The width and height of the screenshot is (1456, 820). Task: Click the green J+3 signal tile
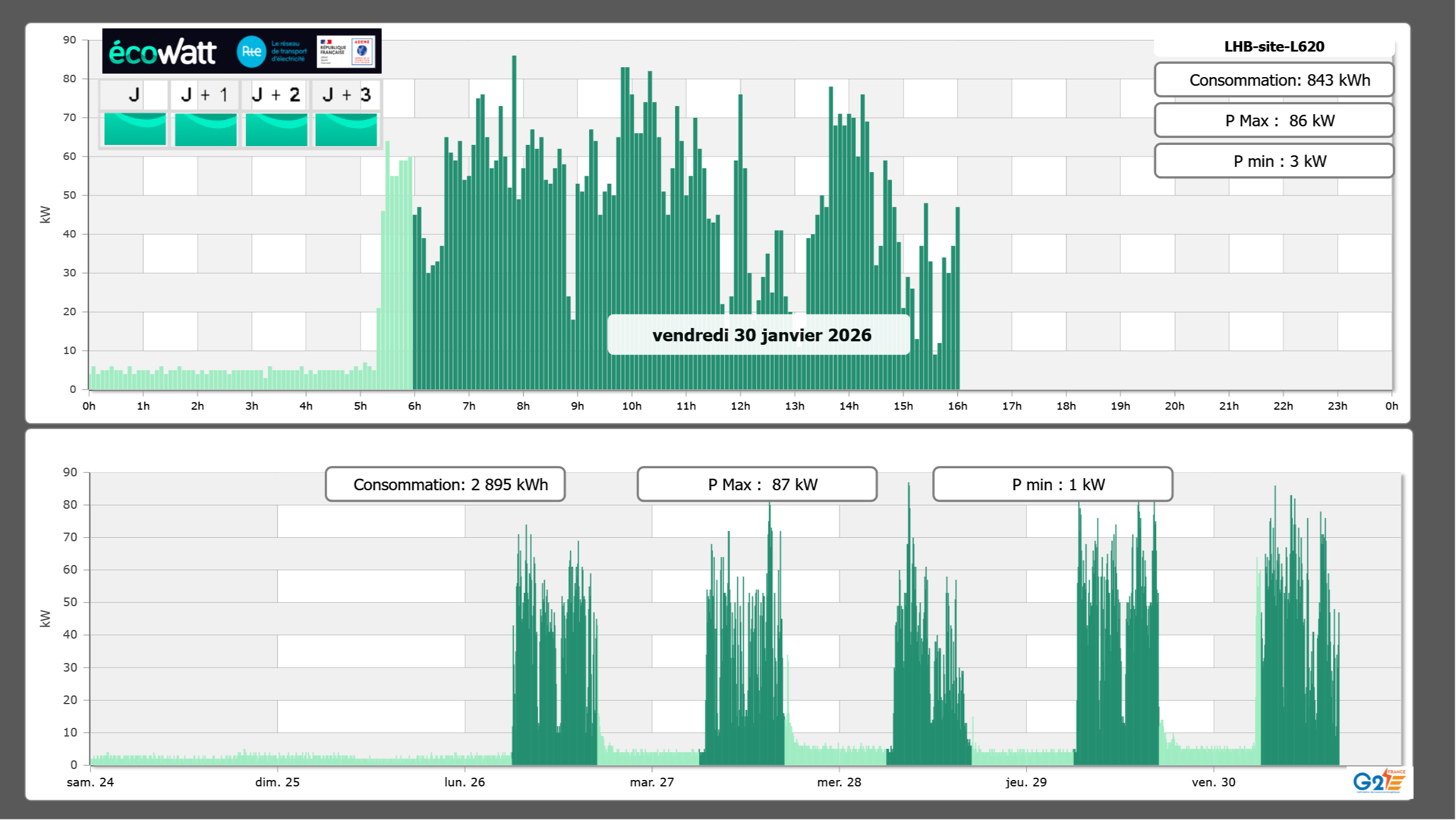coord(346,129)
